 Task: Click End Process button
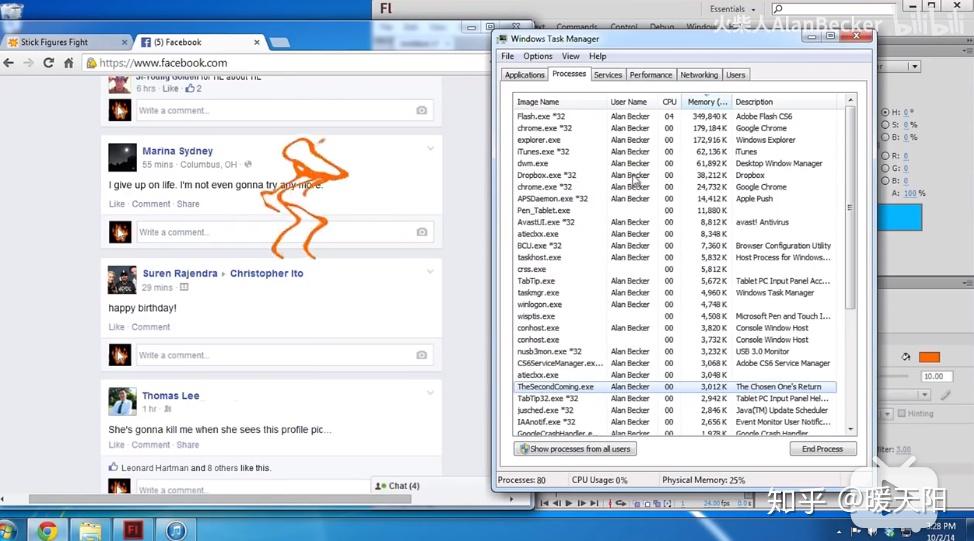[x=822, y=448]
